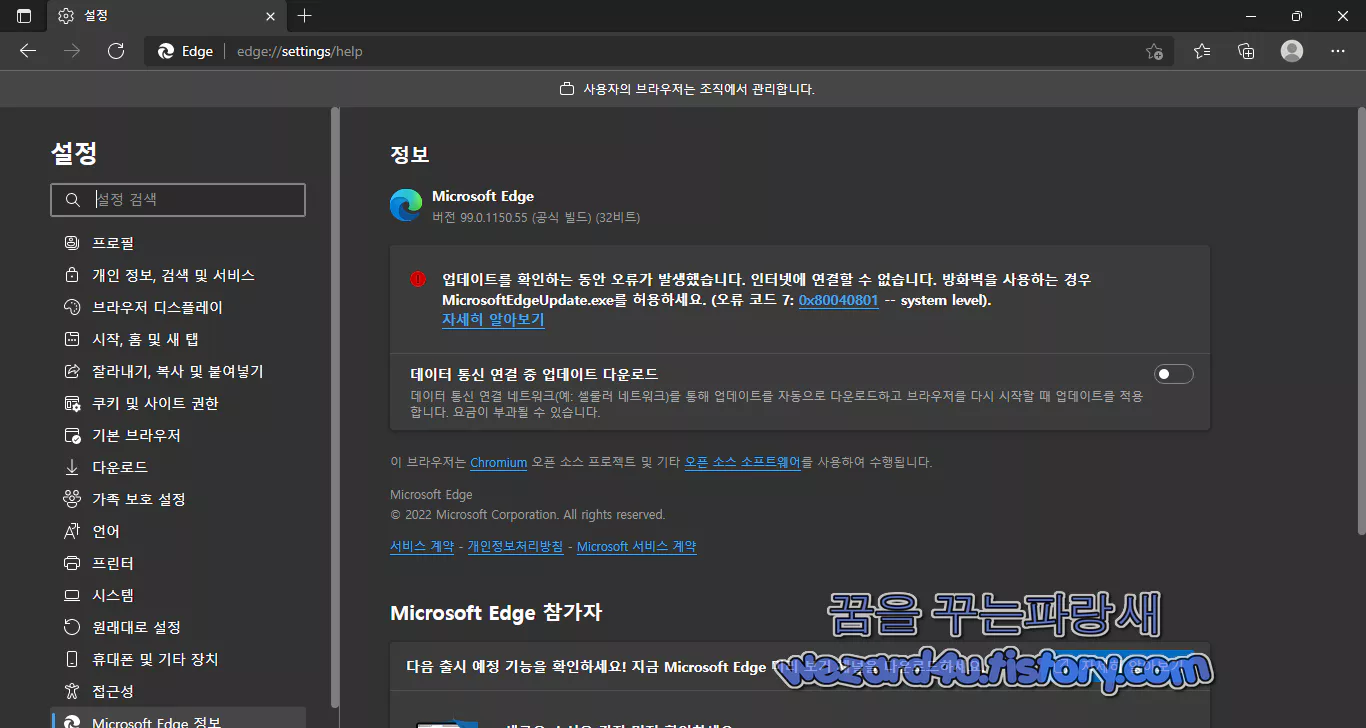Toggle 데이터 통신 연결 중 업데이트 다운로드 switch
1366x728 pixels.
click(x=1174, y=374)
